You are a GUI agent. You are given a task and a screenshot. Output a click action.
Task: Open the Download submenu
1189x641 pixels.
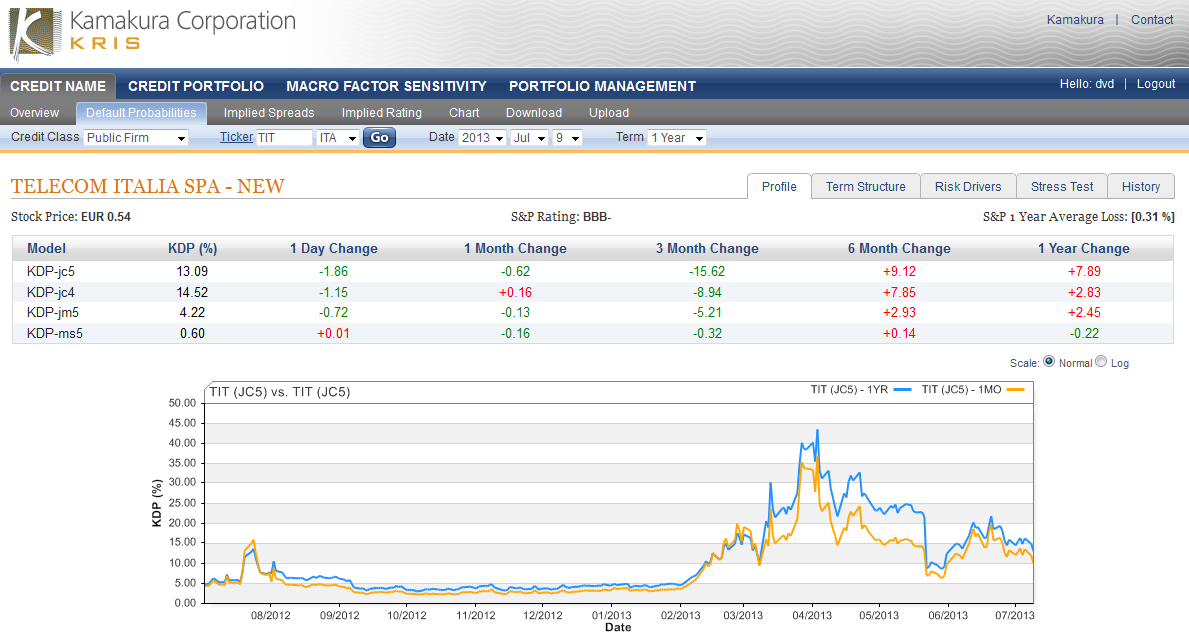pyautogui.click(x=534, y=113)
